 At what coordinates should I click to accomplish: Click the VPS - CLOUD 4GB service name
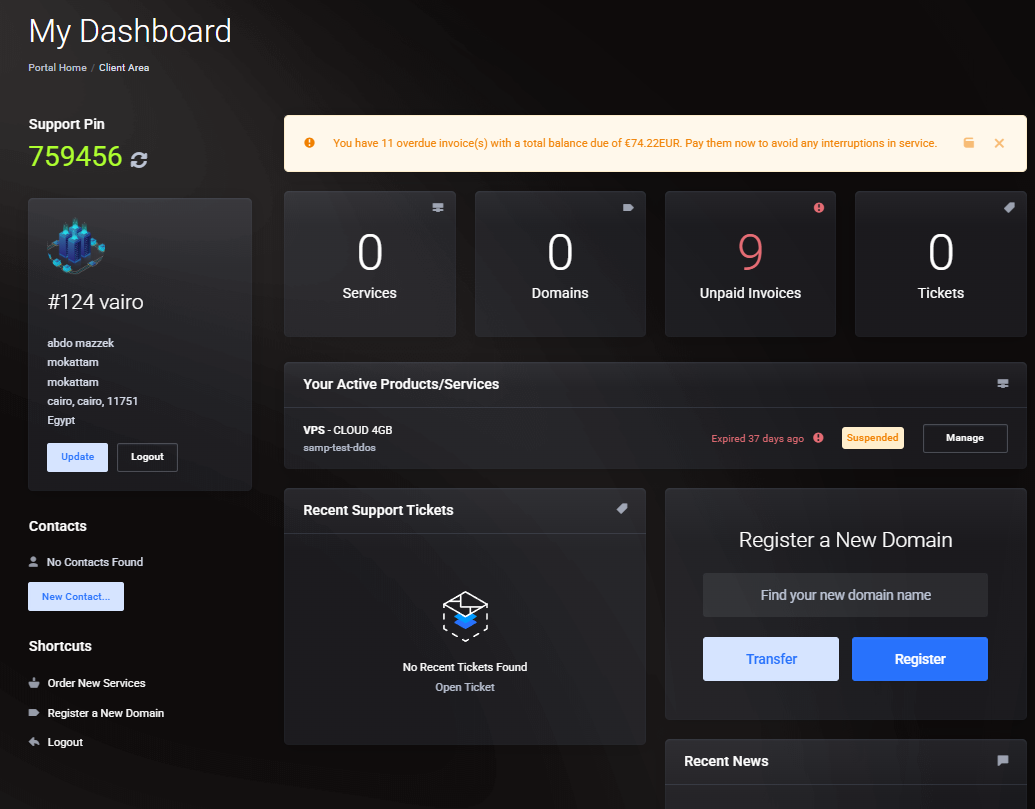[348, 430]
